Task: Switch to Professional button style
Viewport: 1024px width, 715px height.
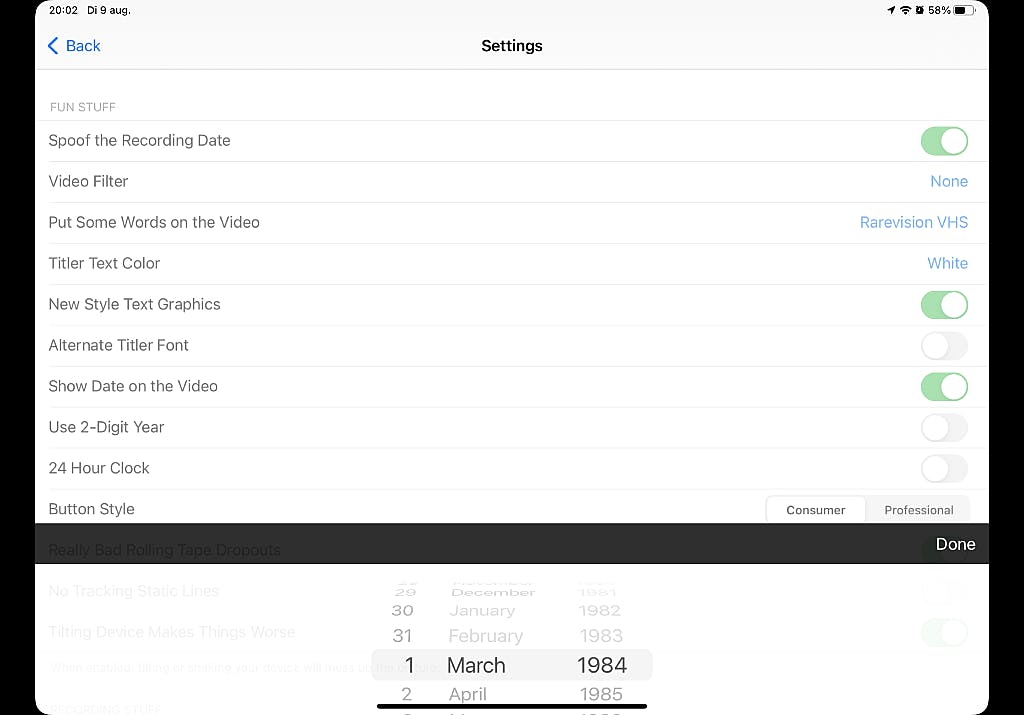Action: coord(918,510)
